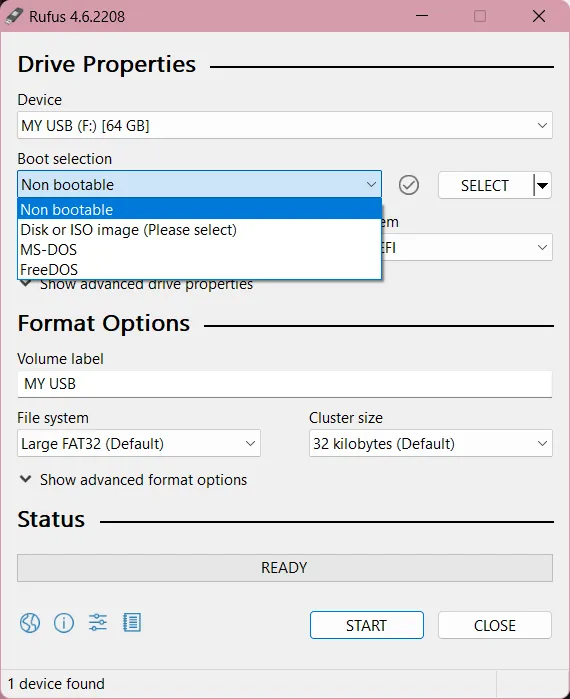Click the Boot selection label
This screenshot has width=570, height=699.
point(65,159)
